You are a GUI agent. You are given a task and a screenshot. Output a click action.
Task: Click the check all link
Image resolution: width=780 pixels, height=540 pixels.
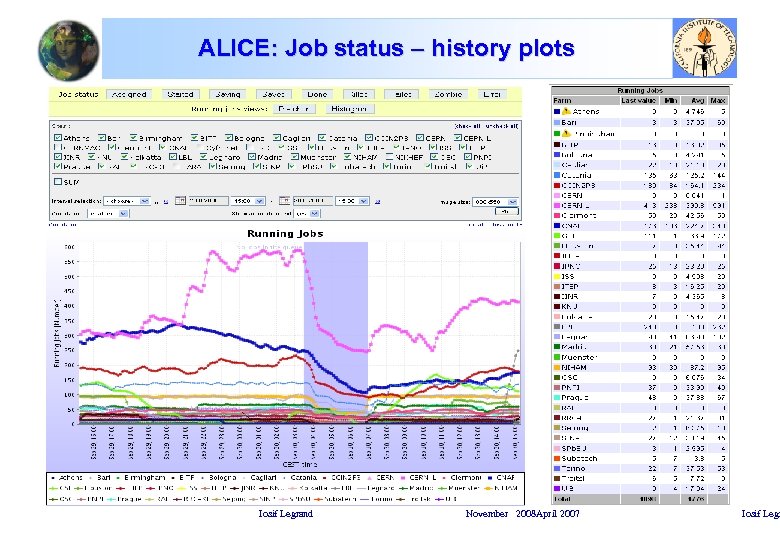click(x=468, y=126)
